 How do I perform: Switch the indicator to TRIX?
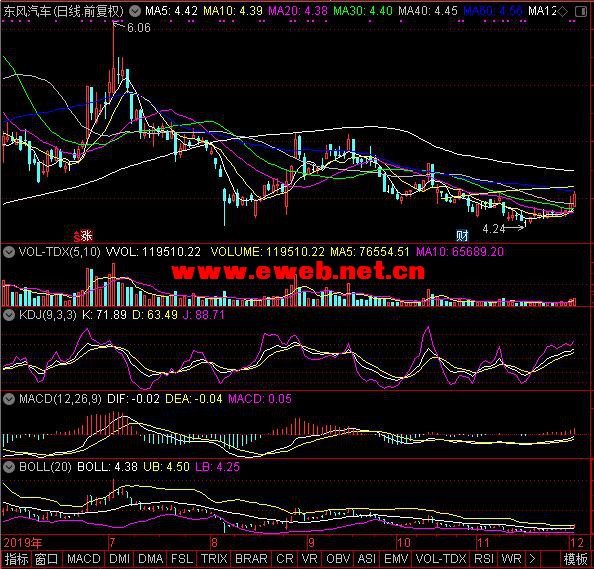tap(214, 559)
